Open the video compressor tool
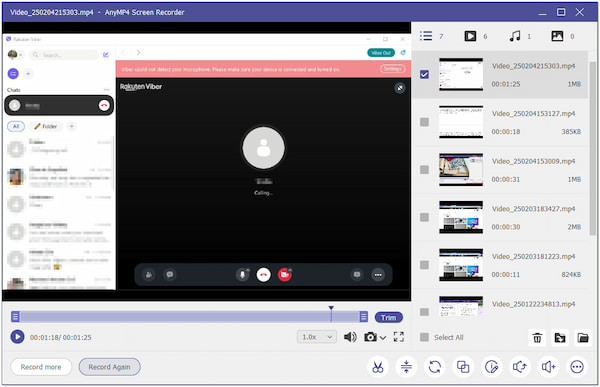This screenshot has height=387, width=600. click(406, 367)
